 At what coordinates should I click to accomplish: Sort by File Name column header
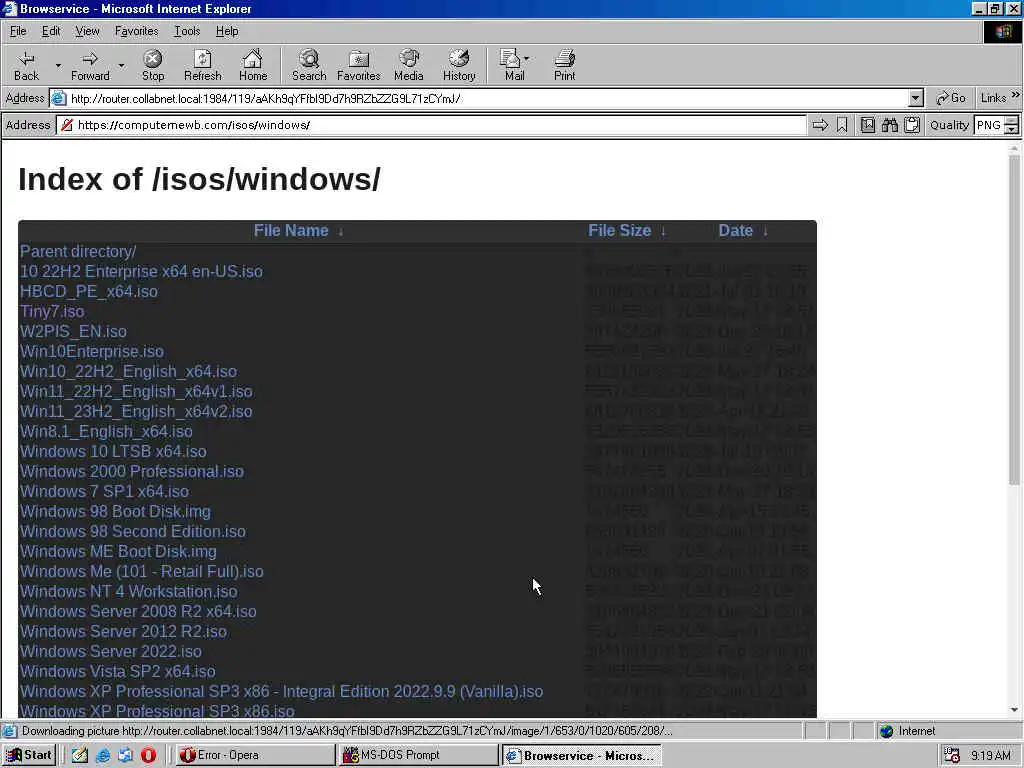click(298, 231)
